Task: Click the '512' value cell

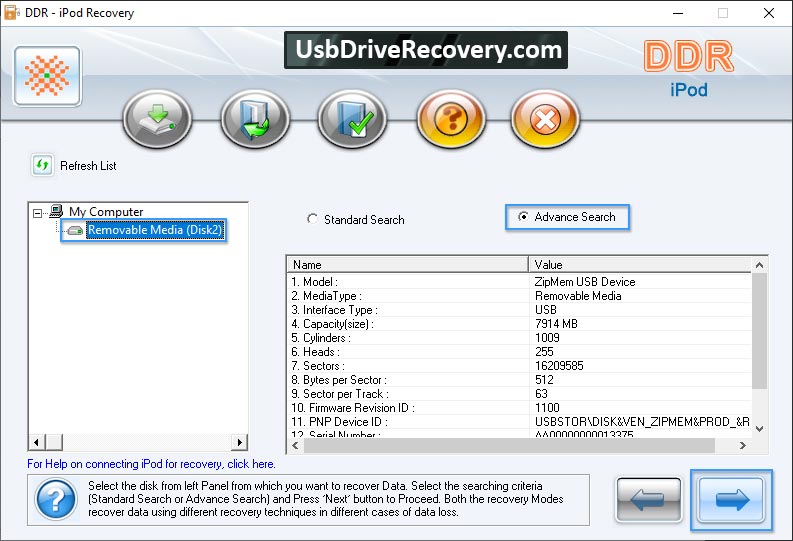Action: click(x=544, y=380)
